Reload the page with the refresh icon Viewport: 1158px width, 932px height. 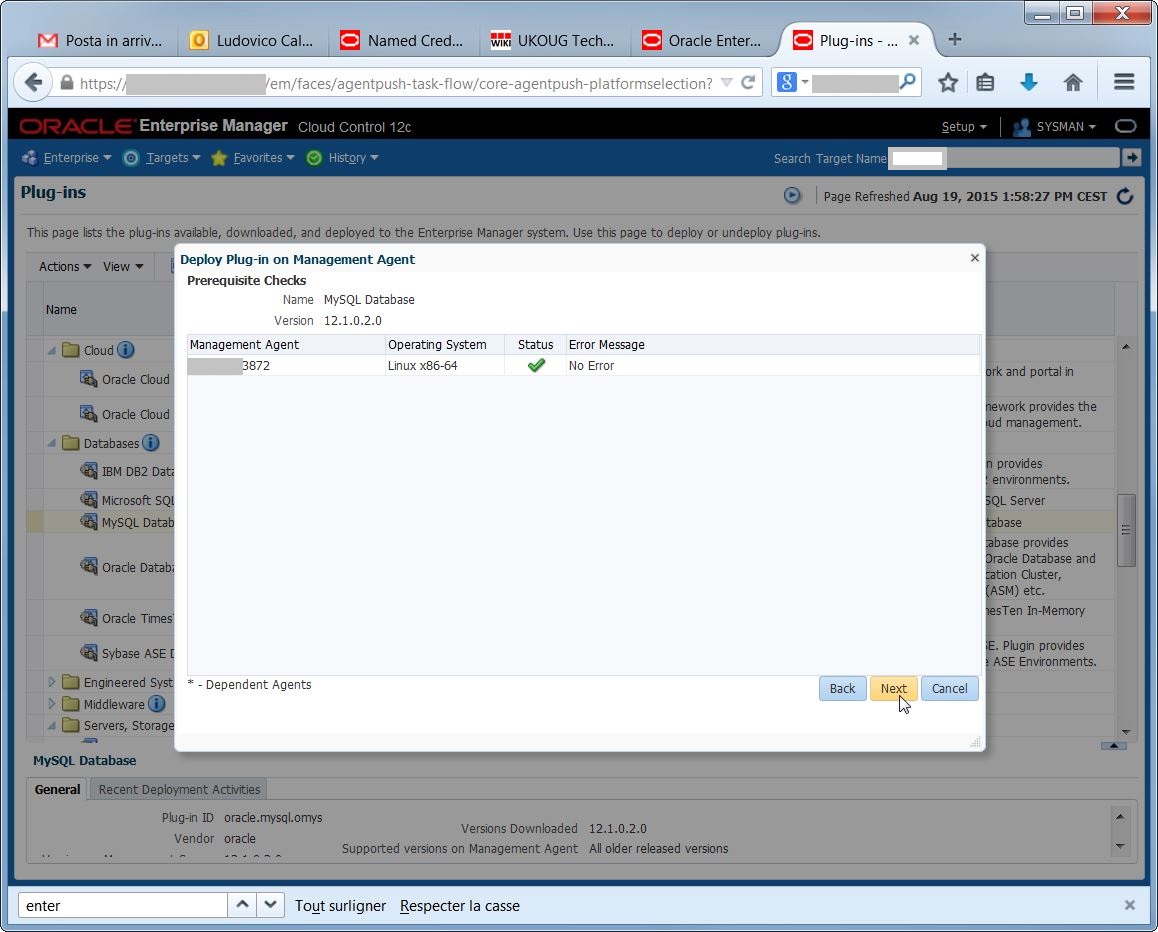click(x=747, y=82)
